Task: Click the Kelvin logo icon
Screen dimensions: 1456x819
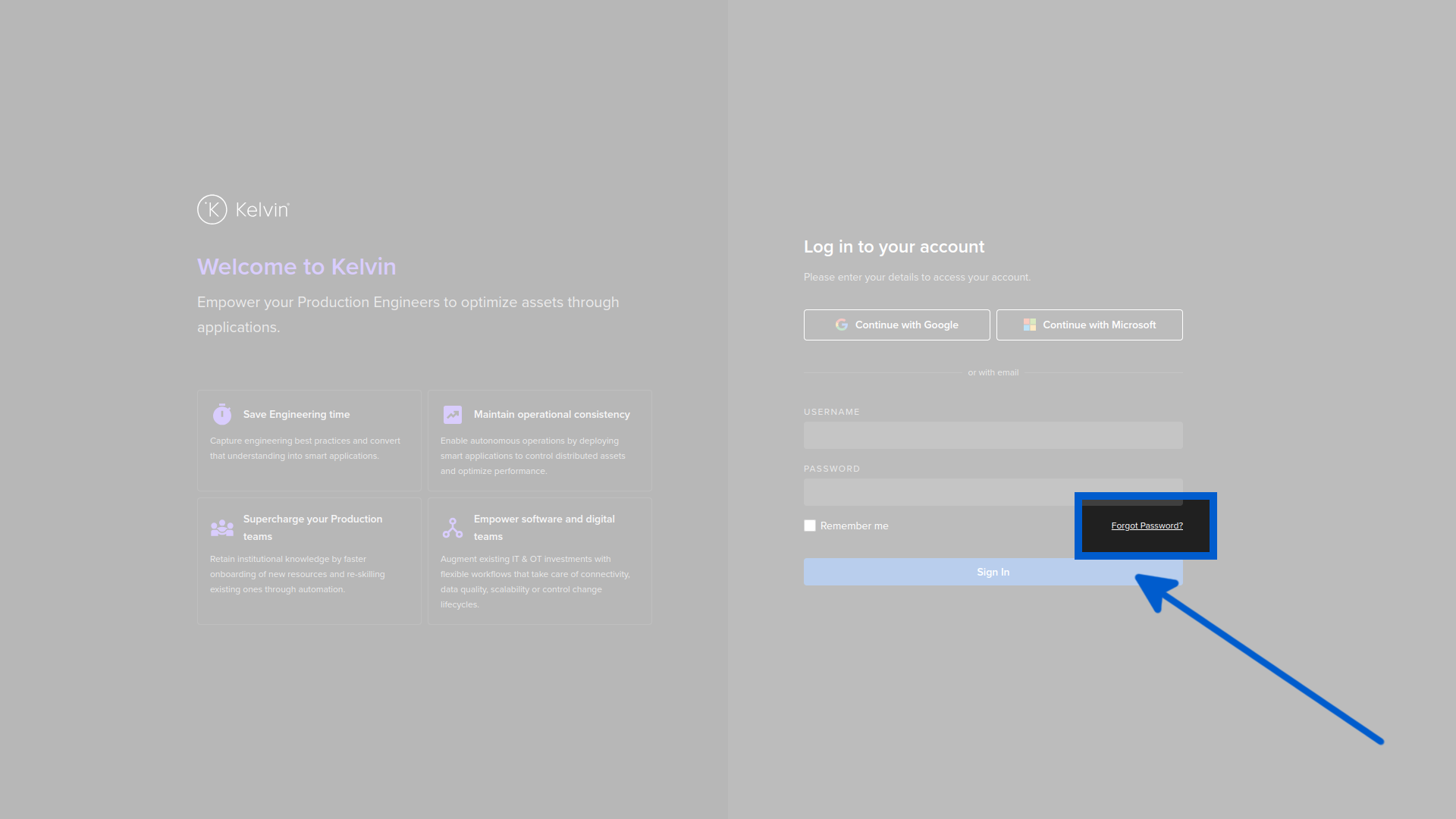Action: (213, 209)
